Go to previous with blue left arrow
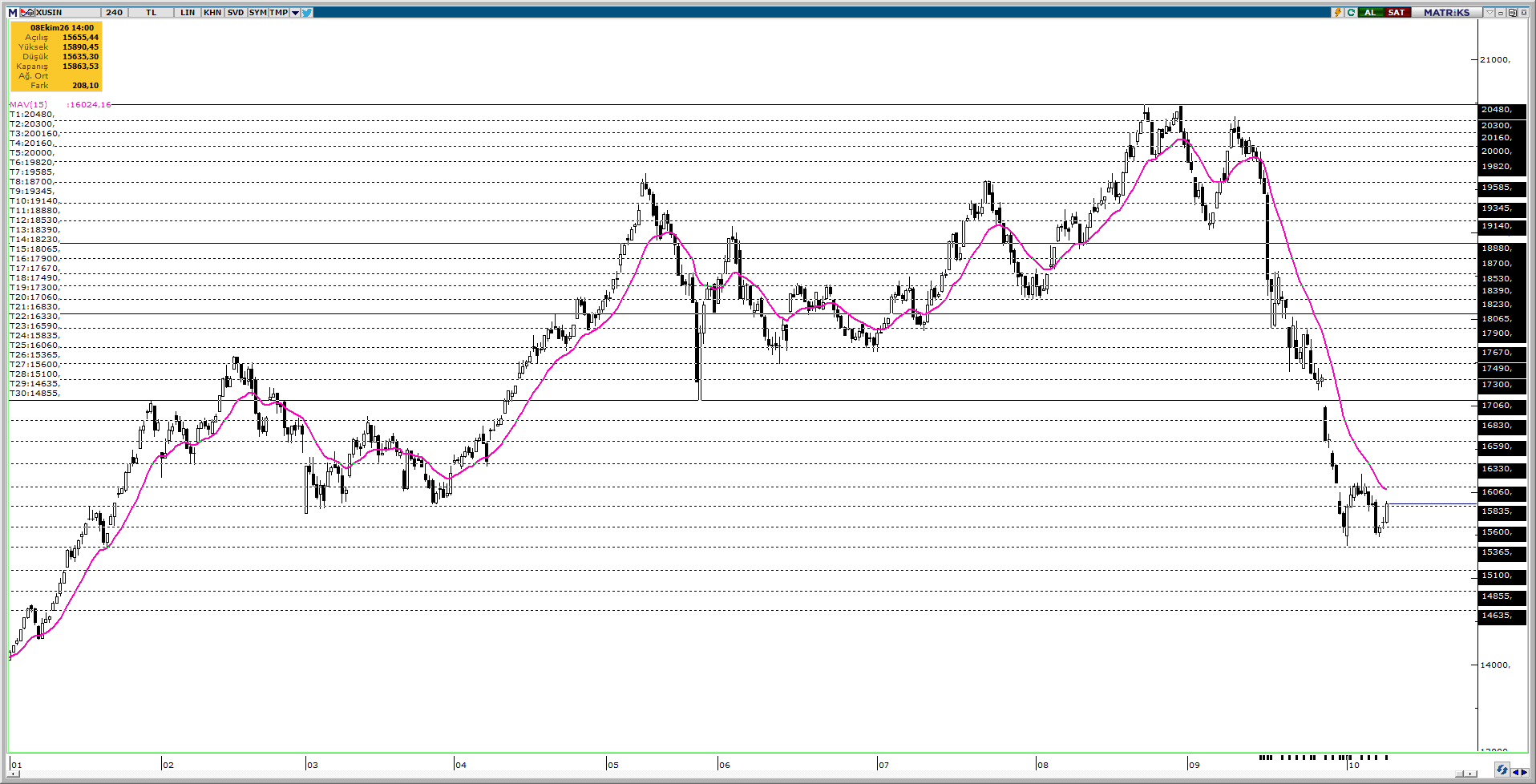The width and height of the screenshot is (1536, 784). click(x=1515, y=773)
